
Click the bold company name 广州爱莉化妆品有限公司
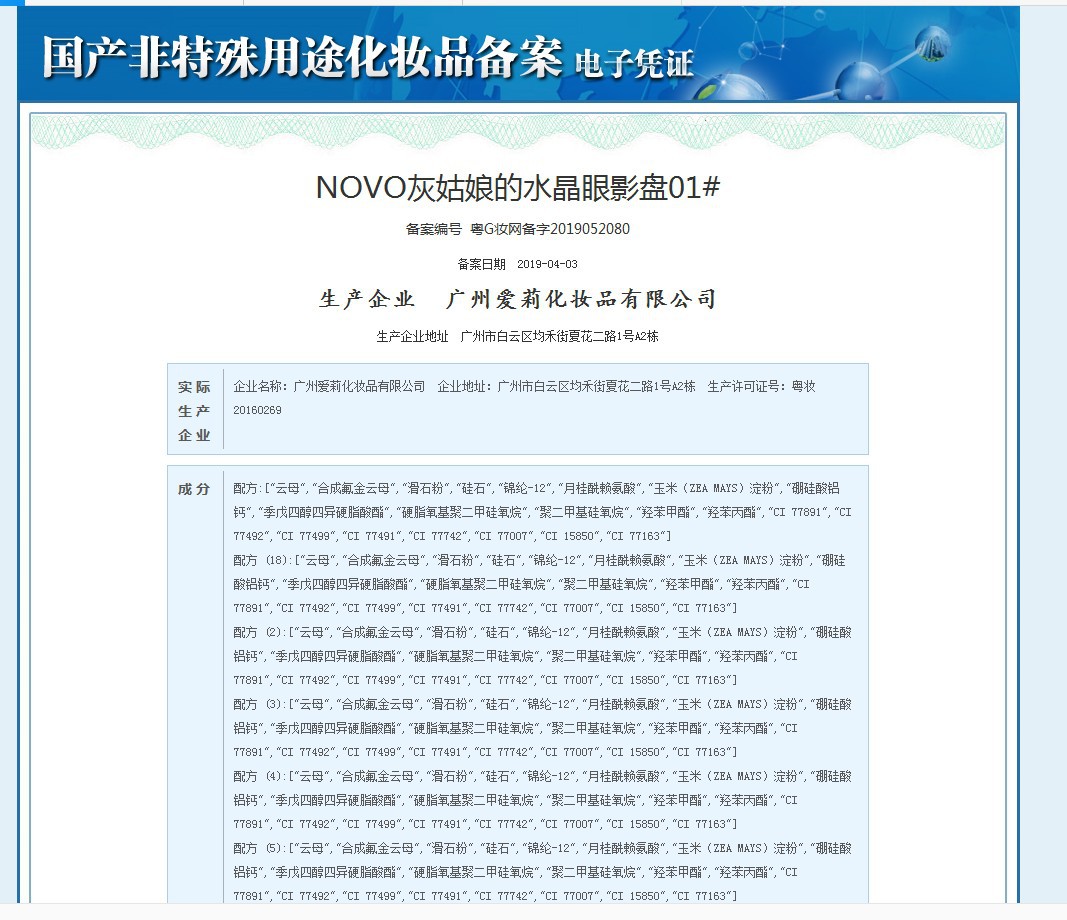pos(581,299)
